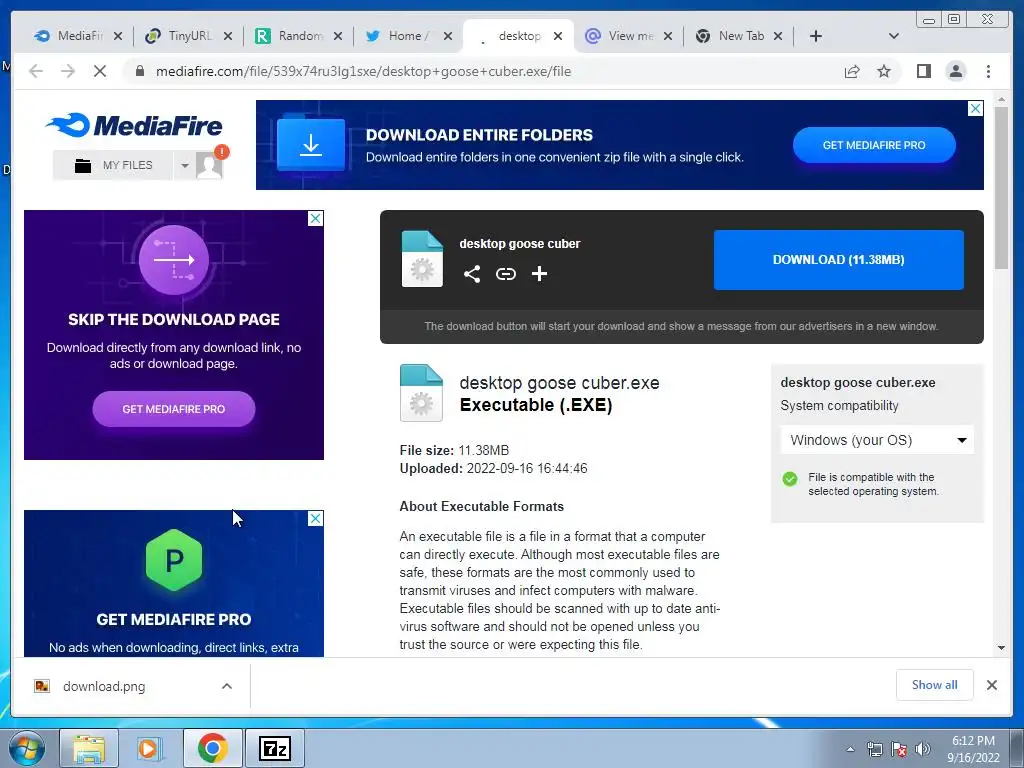Click purple GET MEDIAFIRE PRO button

pyautogui.click(x=174, y=409)
